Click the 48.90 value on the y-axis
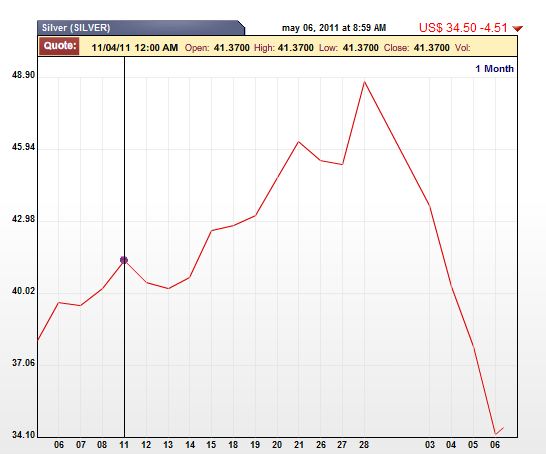 click(x=23, y=75)
